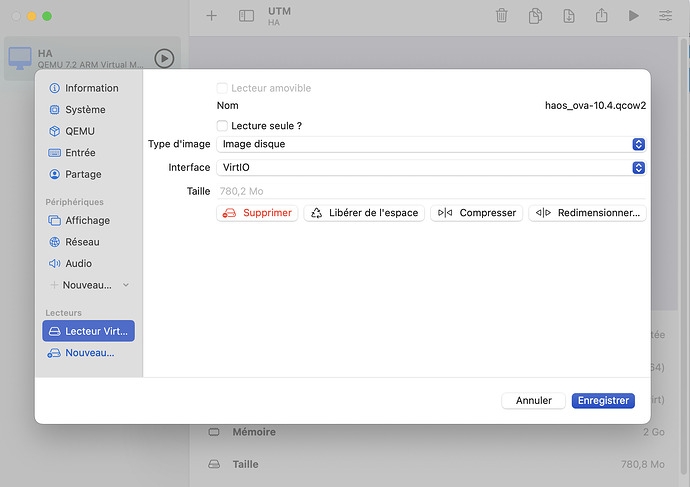
Task: Expand the Nouveau device menu under Périphériques
Action: (90, 285)
